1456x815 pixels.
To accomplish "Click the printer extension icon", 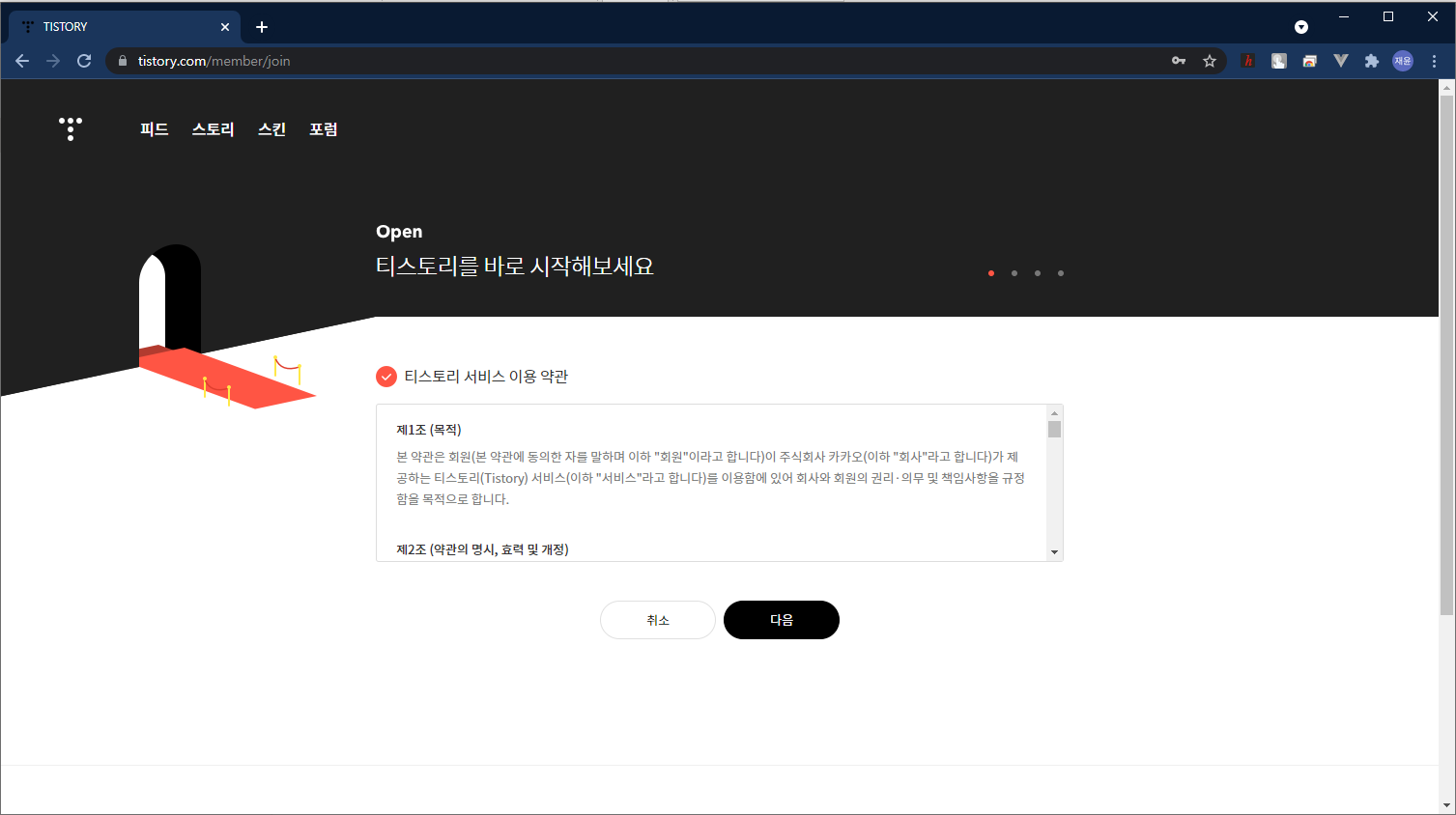I will (x=1310, y=61).
